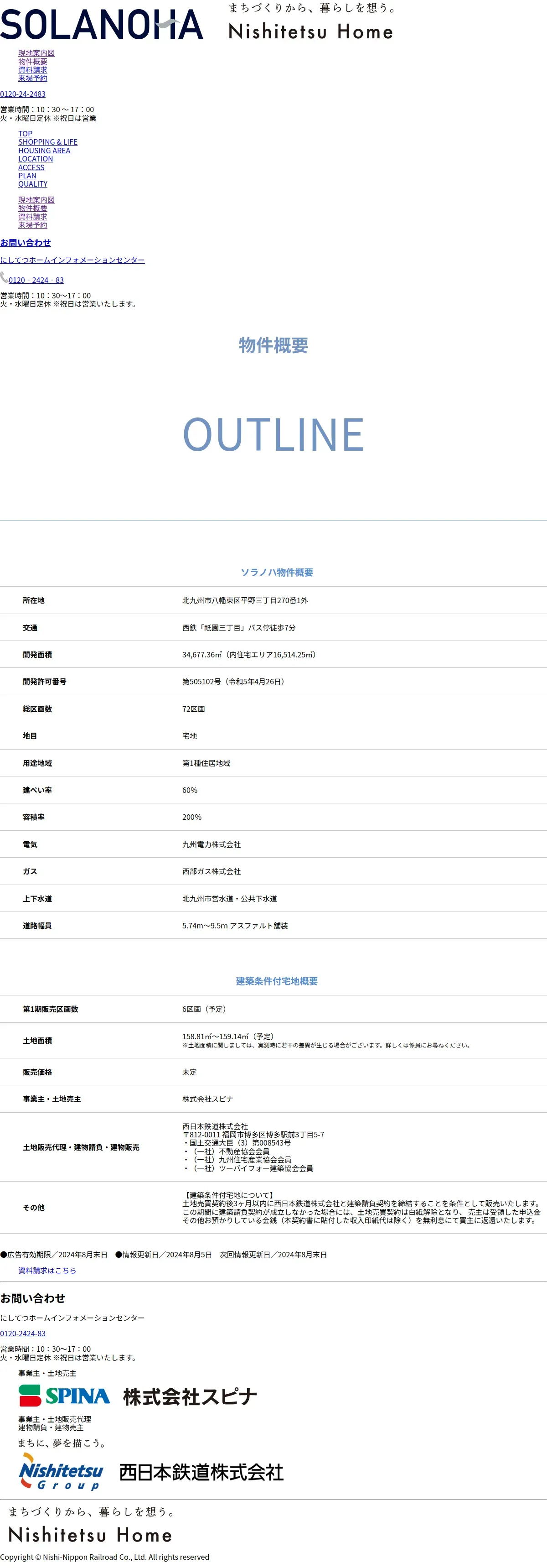The image size is (547, 1568).
Task: Click the bold お問い合わせ link
Action: coord(26,243)
